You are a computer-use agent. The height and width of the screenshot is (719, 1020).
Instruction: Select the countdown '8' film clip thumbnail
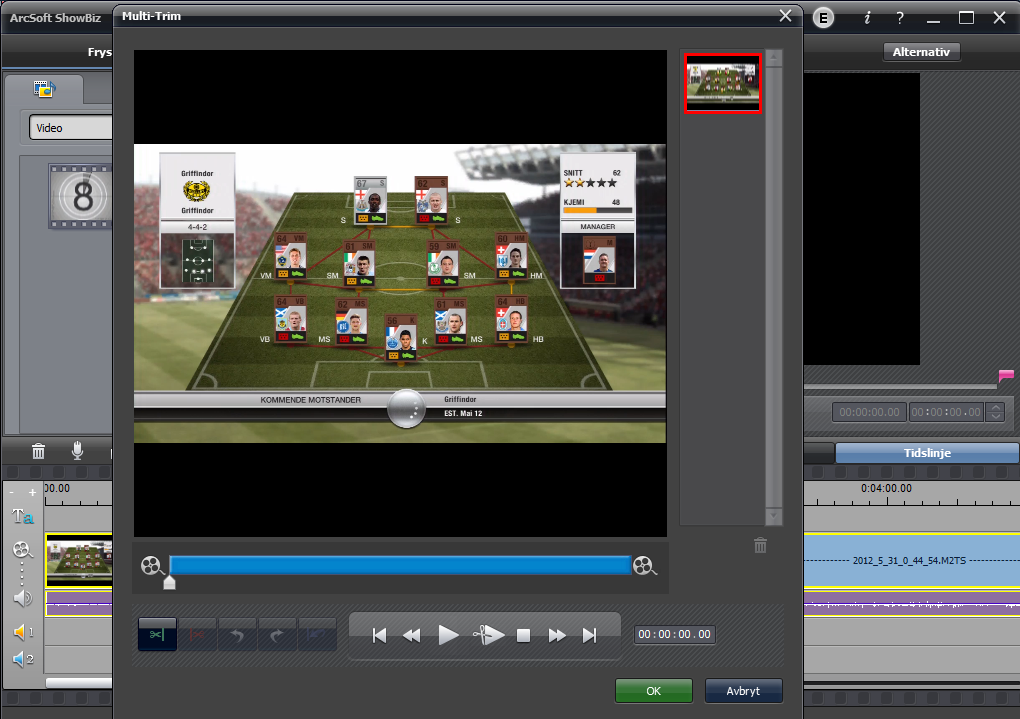point(81,197)
